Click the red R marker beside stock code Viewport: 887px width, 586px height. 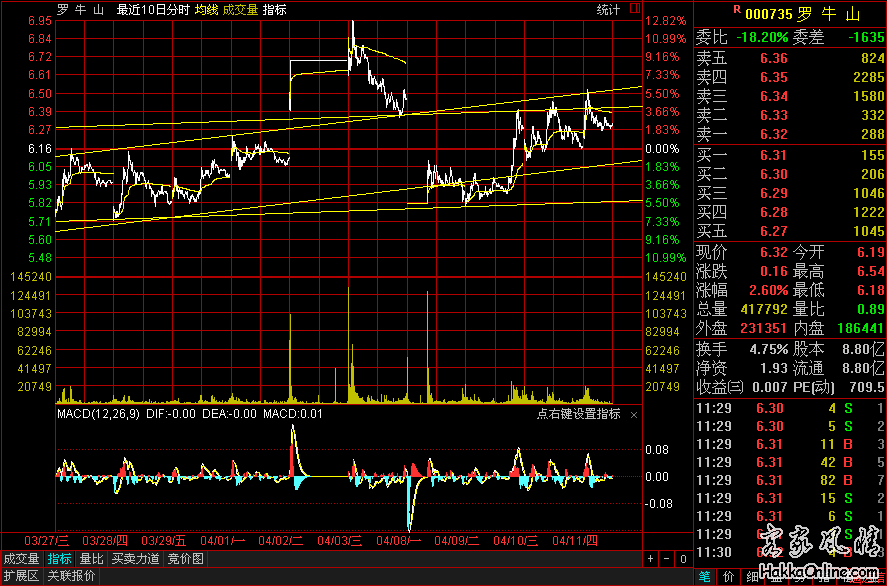coord(738,10)
